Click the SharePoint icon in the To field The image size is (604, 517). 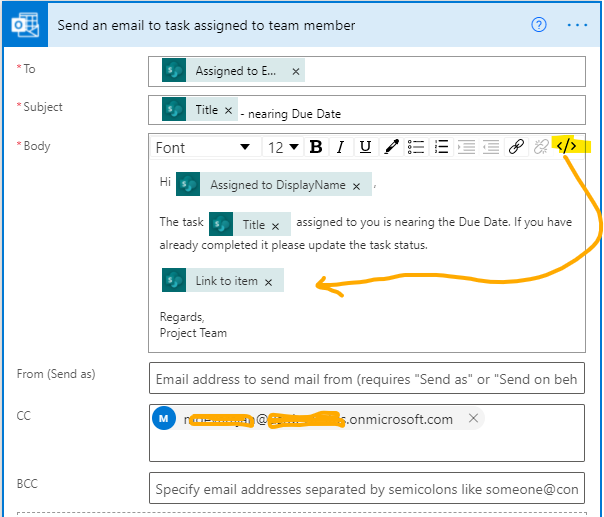[x=174, y=70]
